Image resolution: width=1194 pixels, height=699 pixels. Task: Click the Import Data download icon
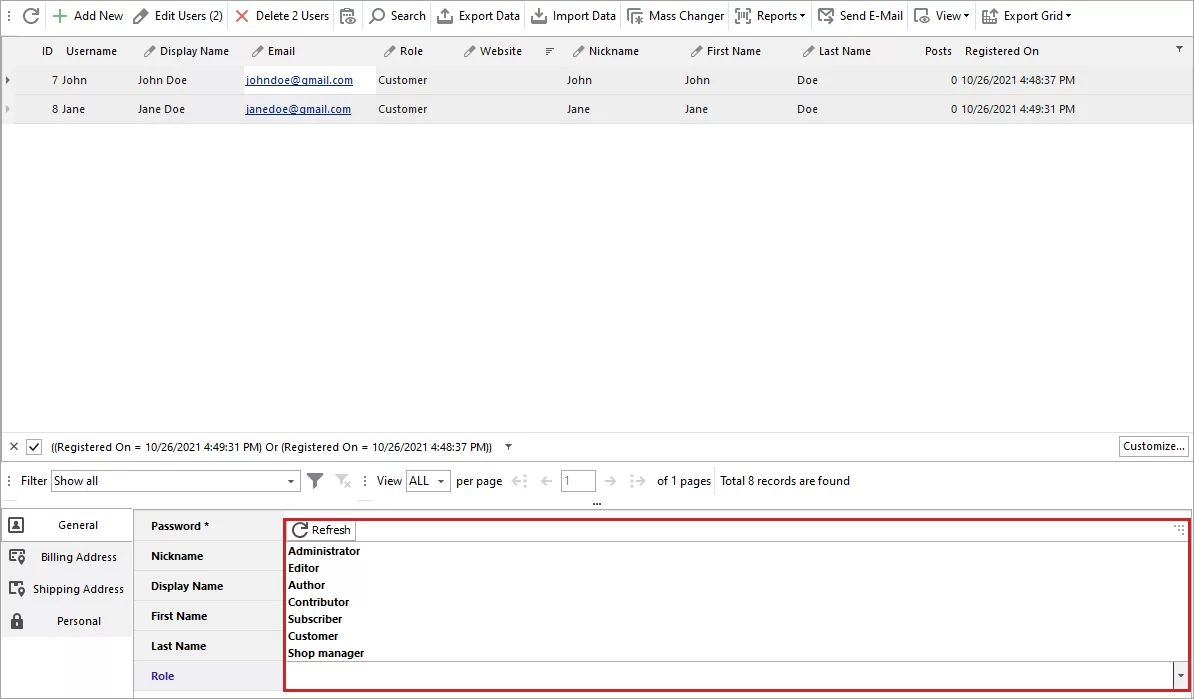[538, 15]
